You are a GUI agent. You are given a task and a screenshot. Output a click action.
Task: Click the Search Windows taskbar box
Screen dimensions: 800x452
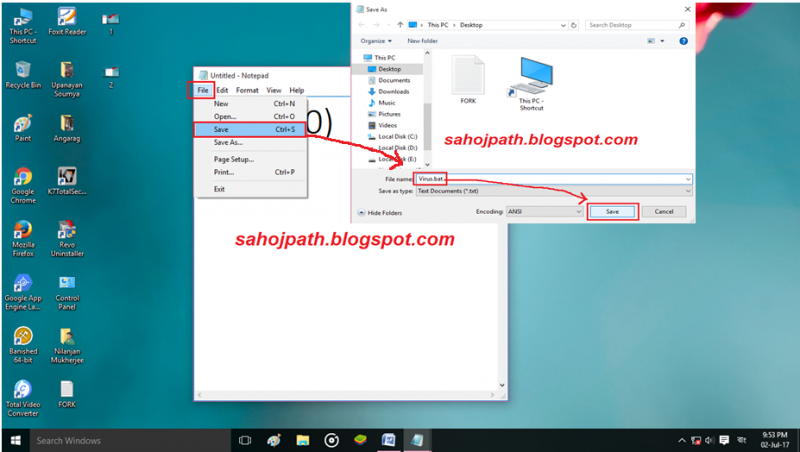[130, 440]
